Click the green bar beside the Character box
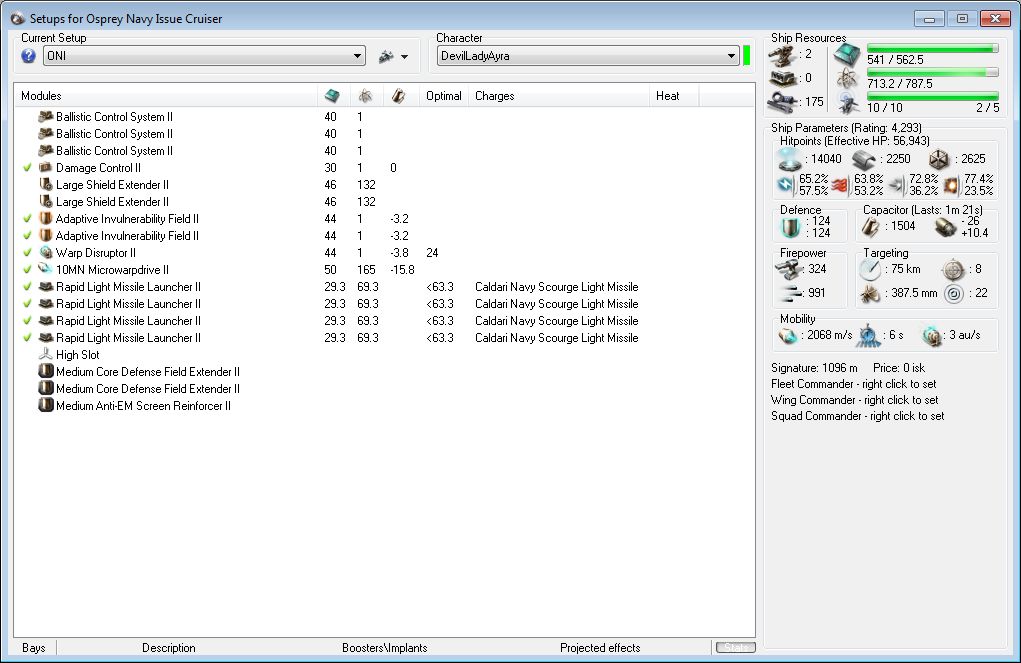This screenshot has width=1021, height=663. click(x=747, y=55)
